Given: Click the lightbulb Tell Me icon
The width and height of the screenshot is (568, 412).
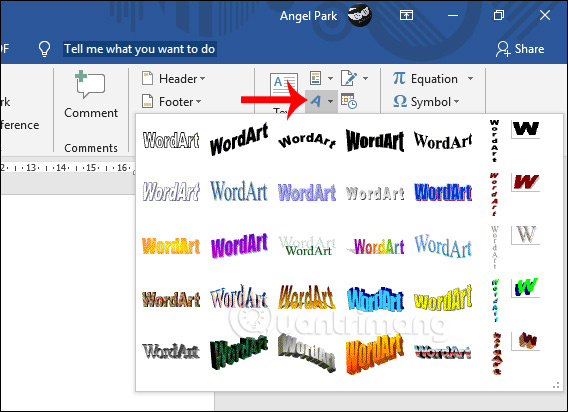Looking at the screenshot, I should tap(44, 49).
